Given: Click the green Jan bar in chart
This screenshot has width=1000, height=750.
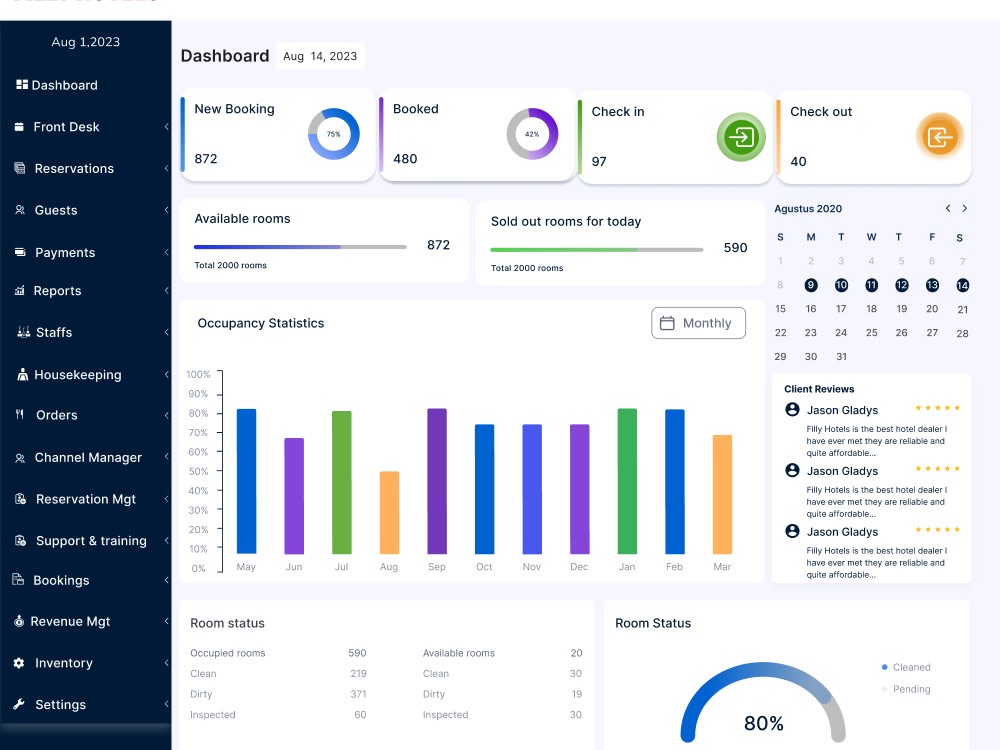Looking at the screenshot, I should point(627,482).
